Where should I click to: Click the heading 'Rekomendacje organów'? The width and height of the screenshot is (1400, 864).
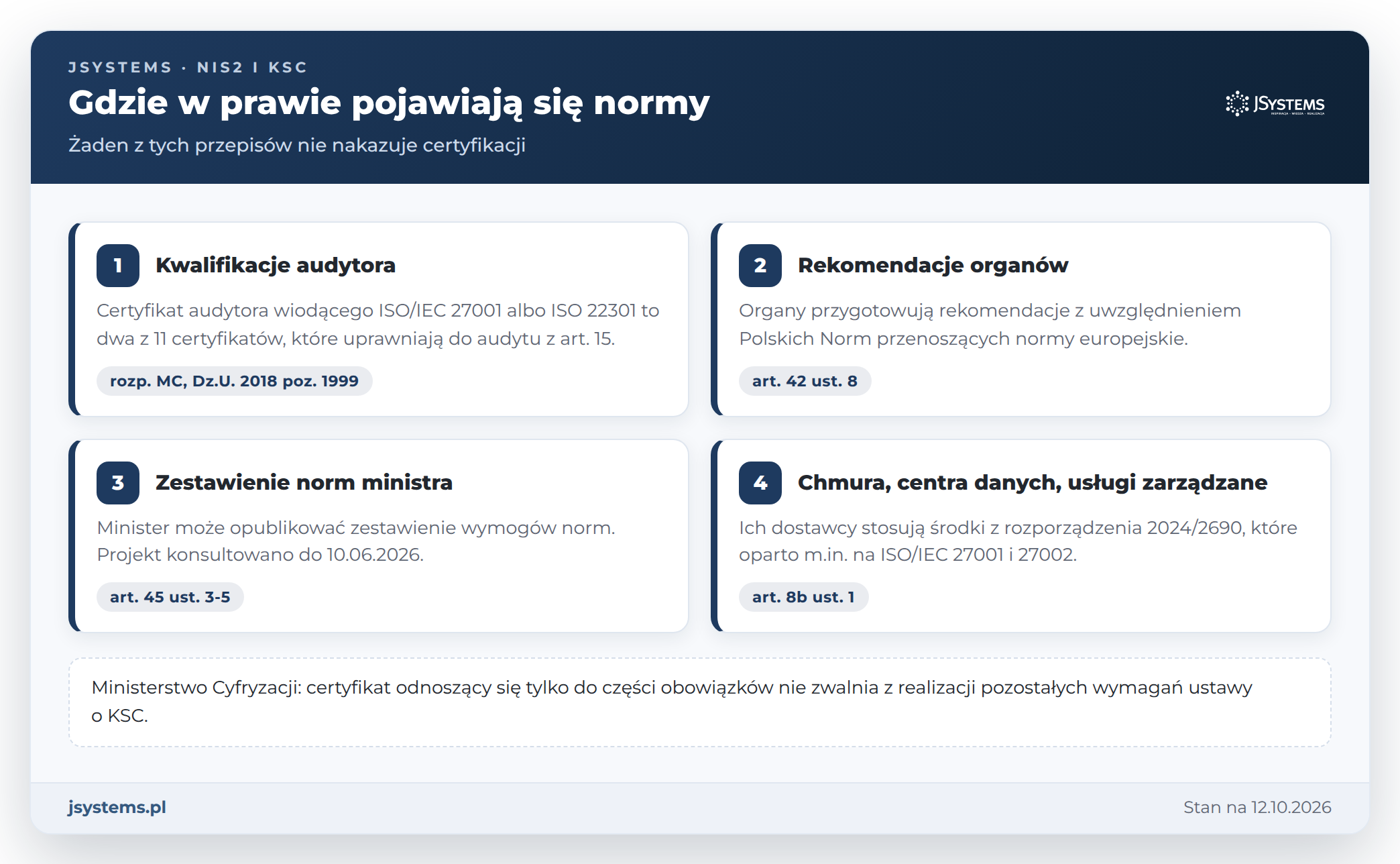933,265
